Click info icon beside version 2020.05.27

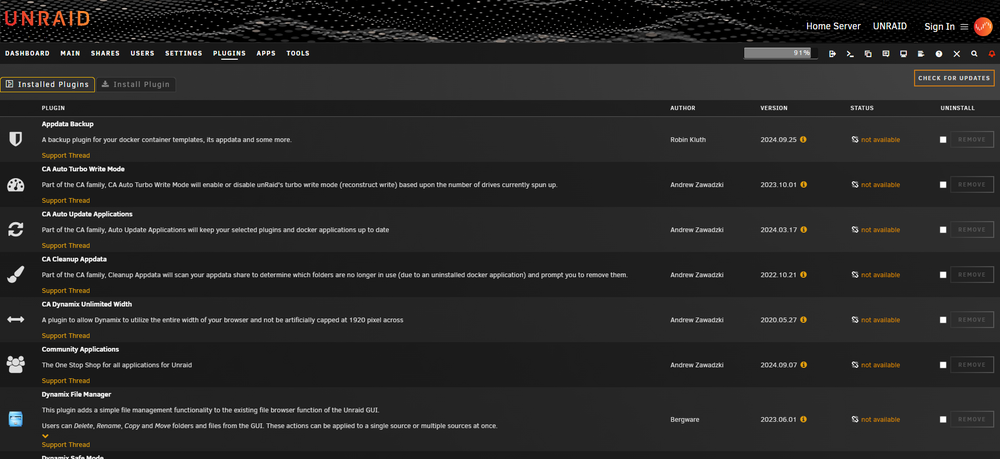click(x=804, y=319)
